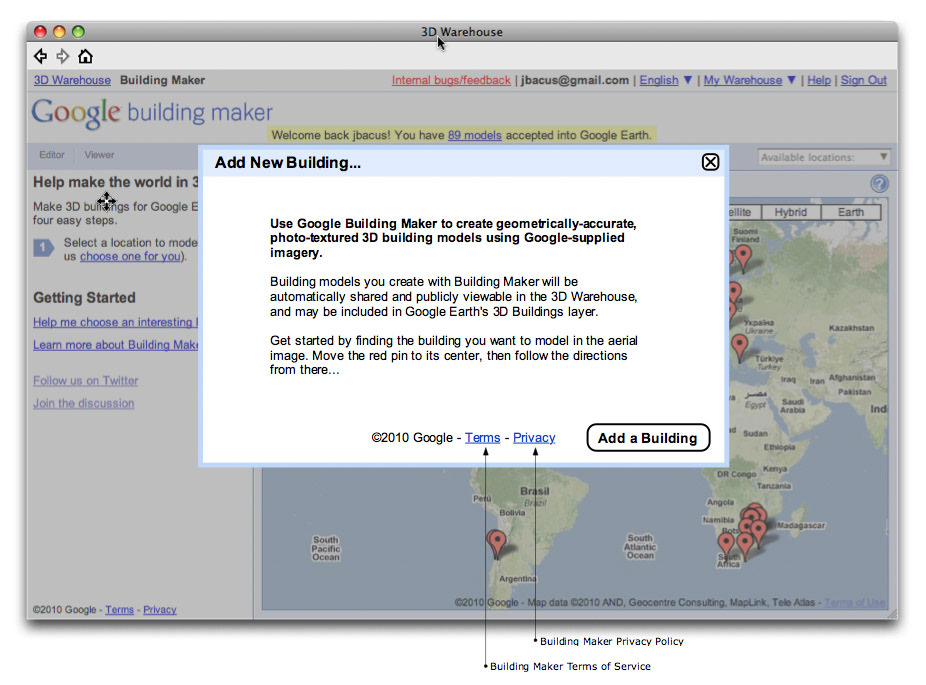
Task: Open the 89 models link
Action: (x=475, y=135)
